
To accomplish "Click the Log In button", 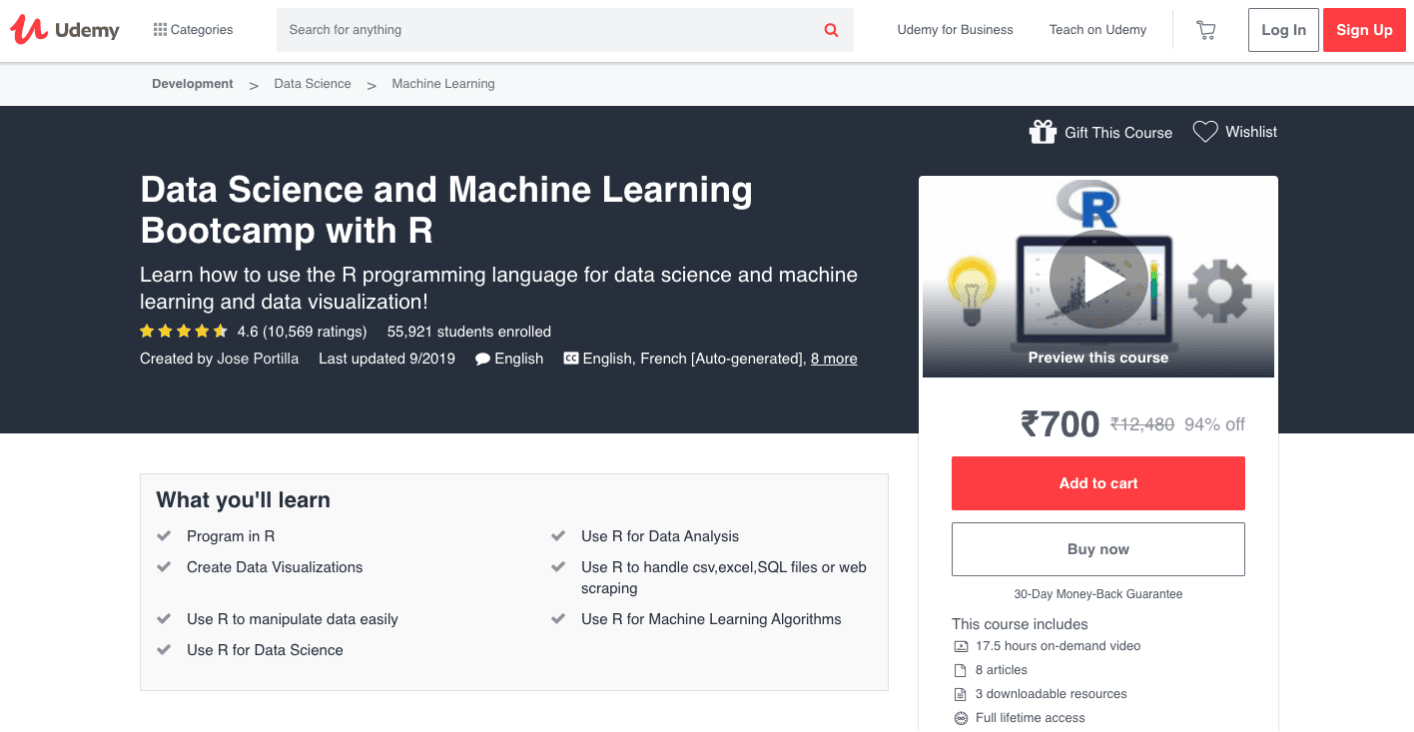I will [x=1283, y=30].
